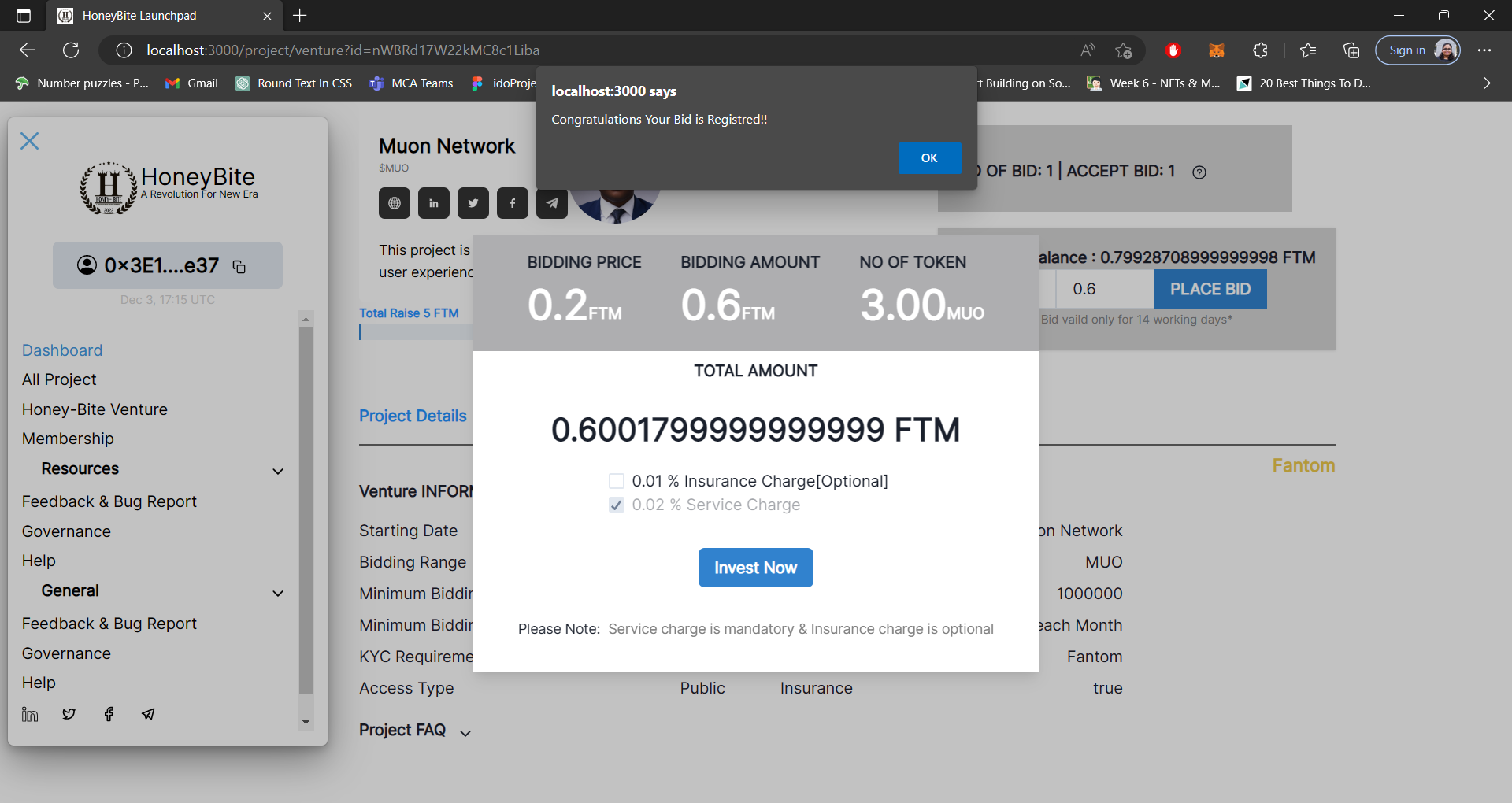Open 20 Best Things To D... bookmark

(x=1304, y=83)
